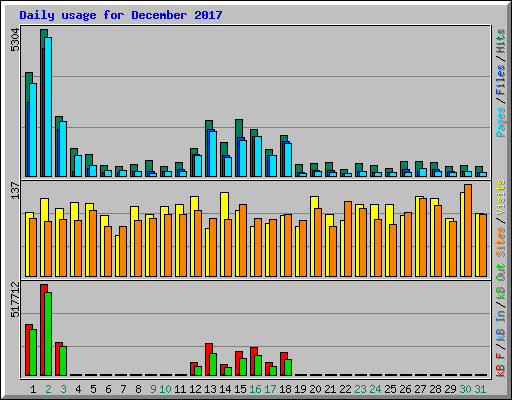Click the red kB F bar for day 16
The image size is (512, 400).
coord(252,362)
